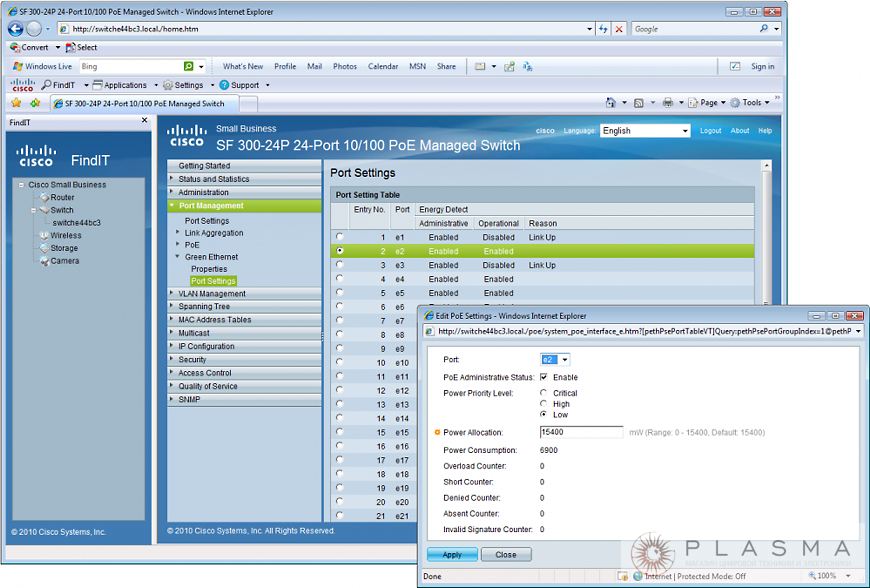Click the Google search magnifier icon
Screen dimensions: 870x588
click(764, 28)
